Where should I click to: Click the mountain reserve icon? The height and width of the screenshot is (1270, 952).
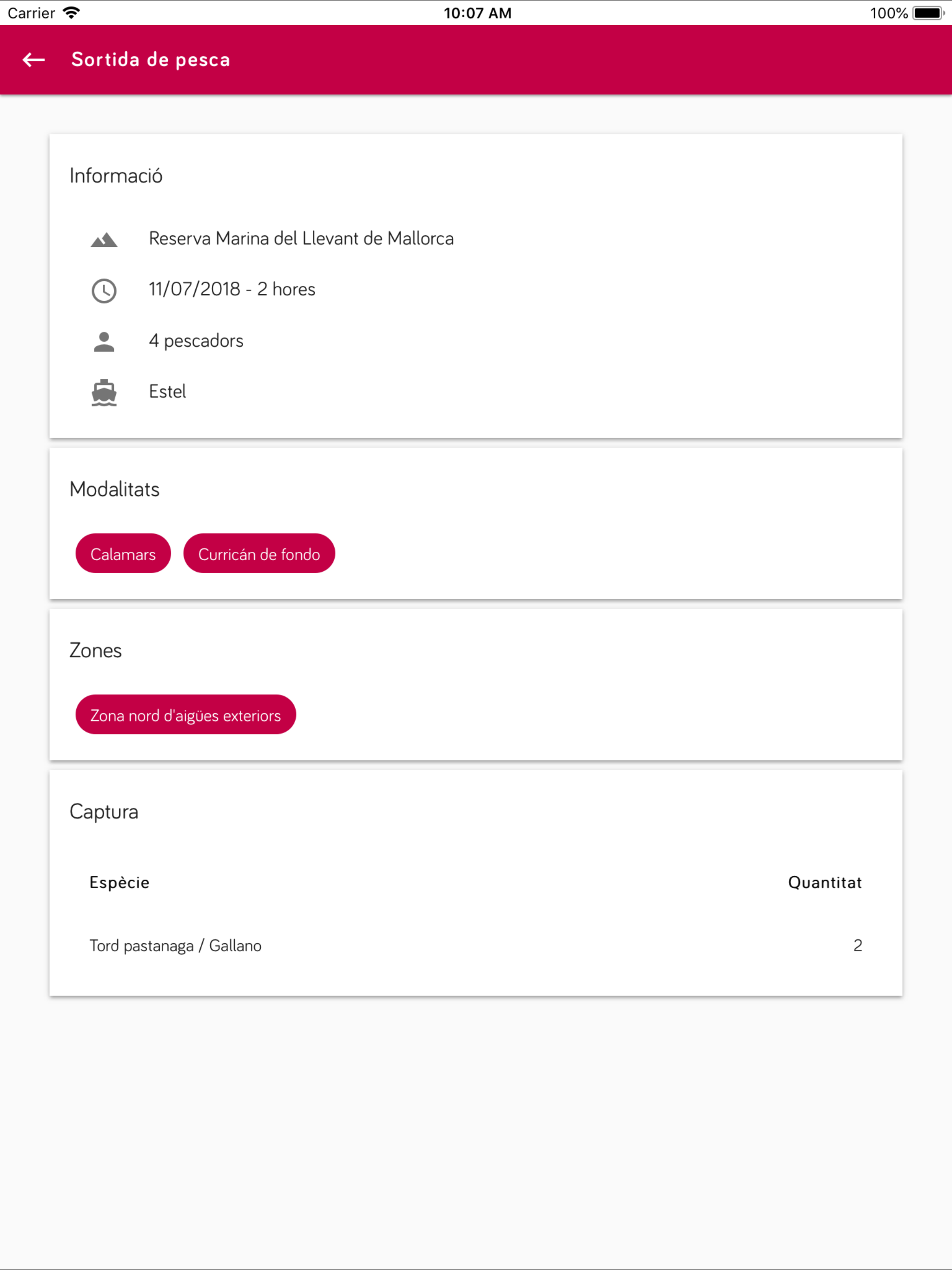(x=104, y=239)
